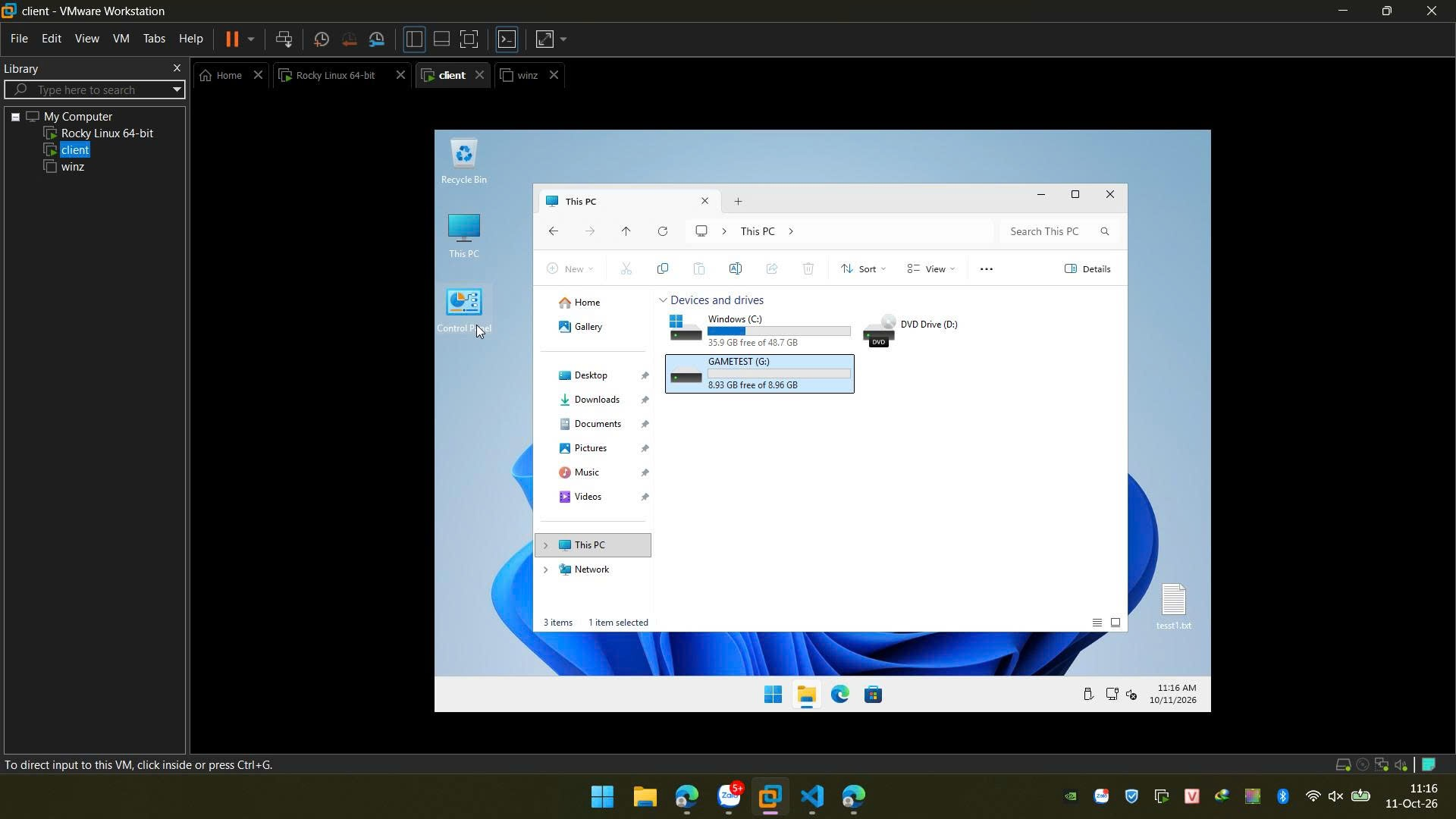Image resolution: width=1456 pixels, height=819 pixels.
Task: Expand This PC node in navigation pane
Action: point(545,545)
